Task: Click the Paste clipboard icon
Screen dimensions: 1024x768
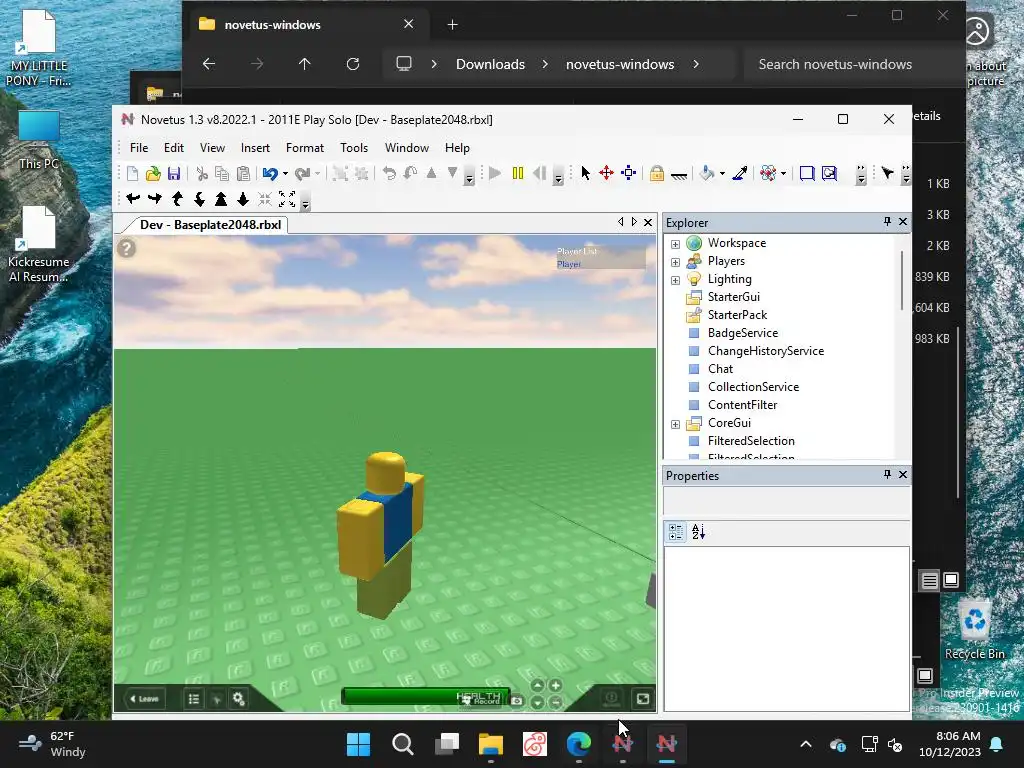Action: pos(244,173)
